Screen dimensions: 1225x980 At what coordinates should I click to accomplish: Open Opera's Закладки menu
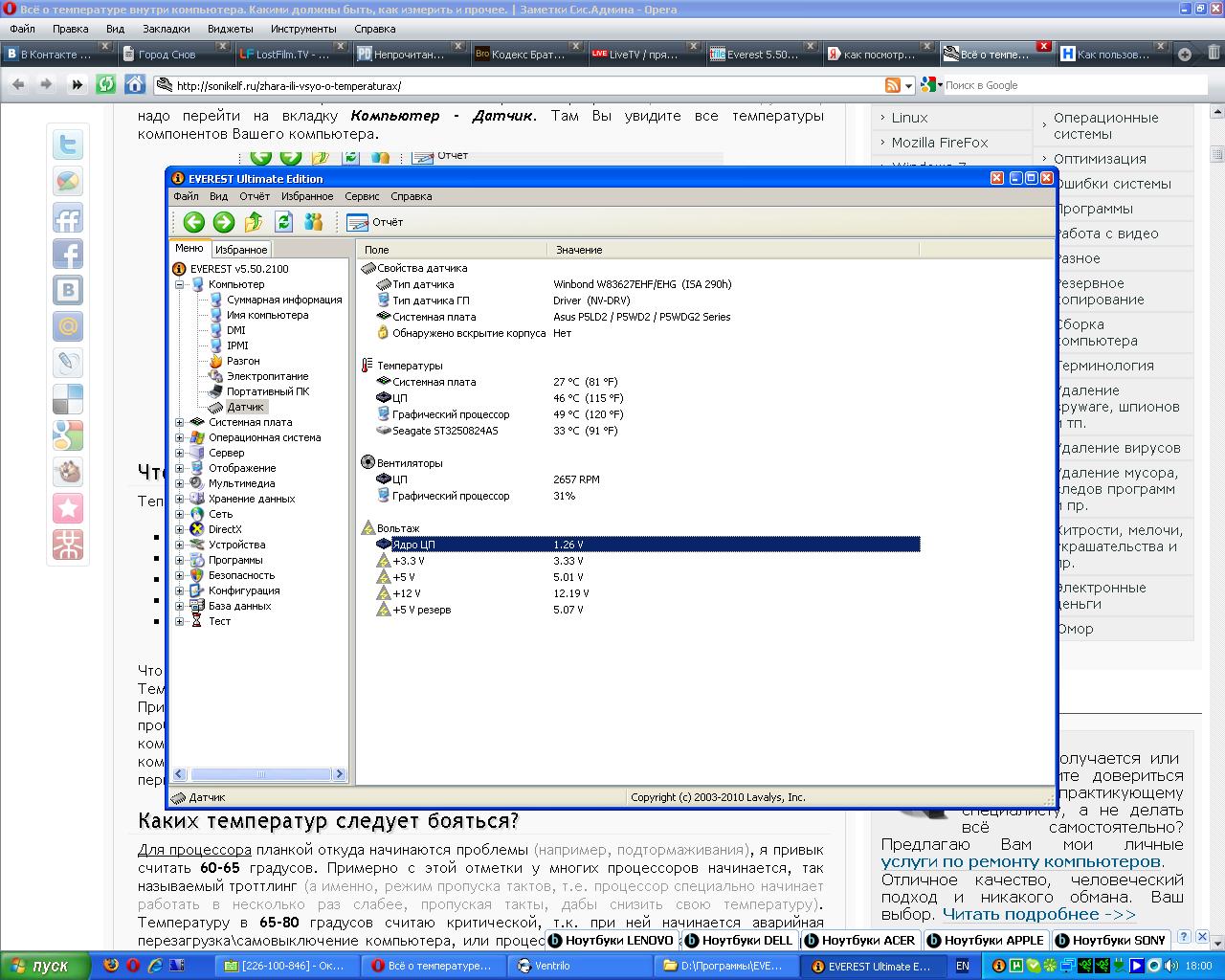pos(166,29)
